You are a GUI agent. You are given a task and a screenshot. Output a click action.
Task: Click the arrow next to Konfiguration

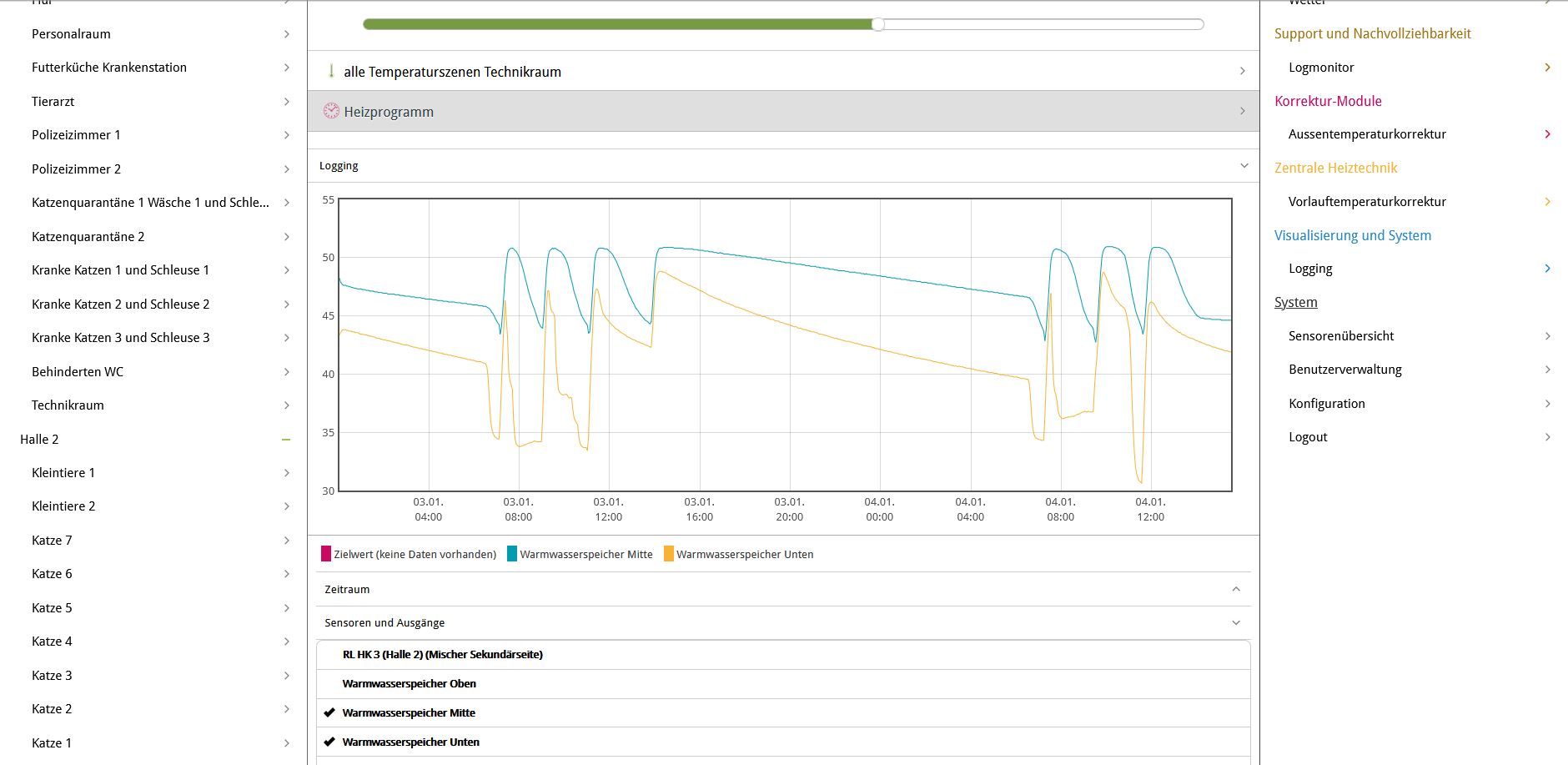pos(1547,403)
